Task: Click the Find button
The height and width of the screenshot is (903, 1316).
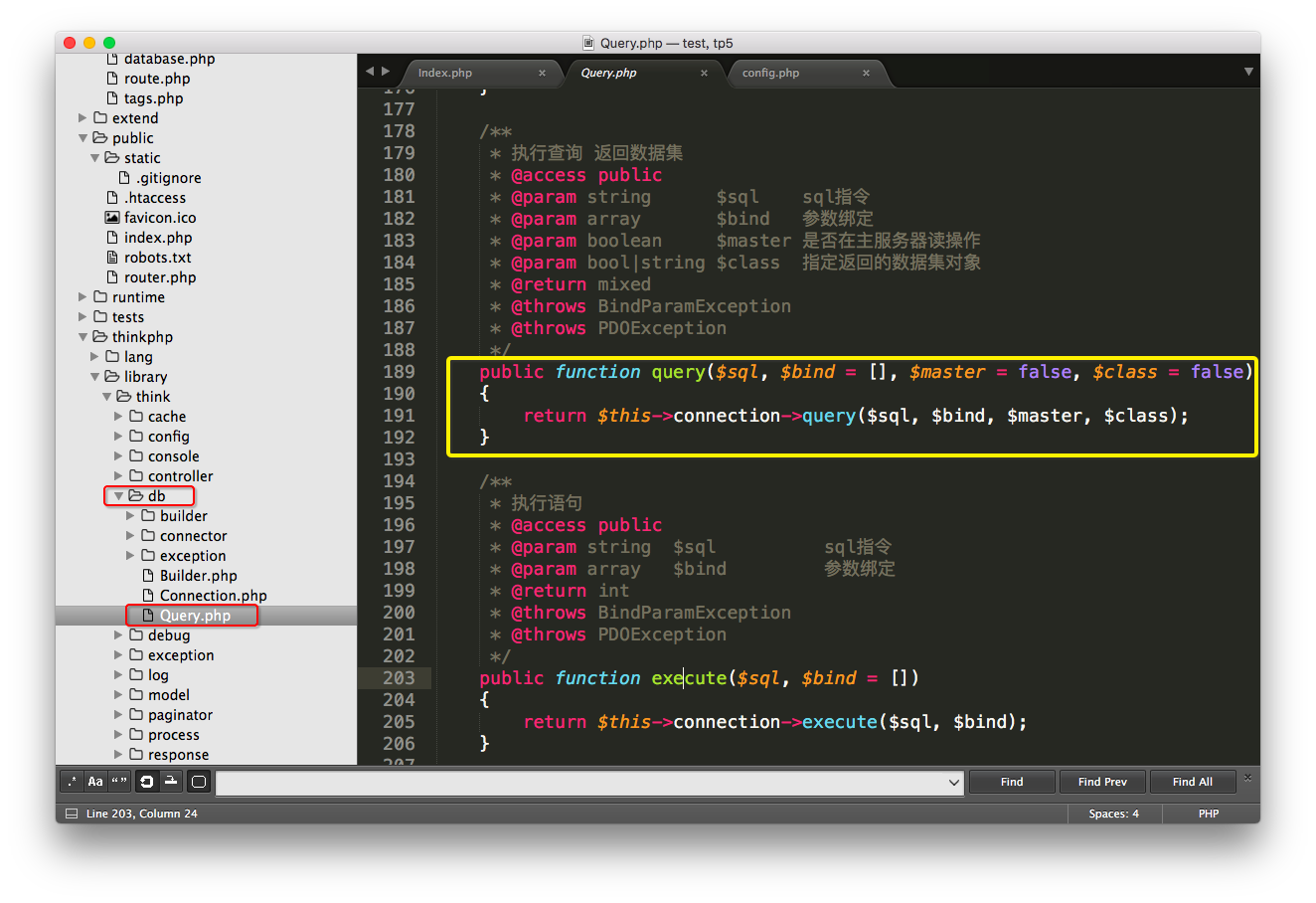Action: tap(1012, 782)
